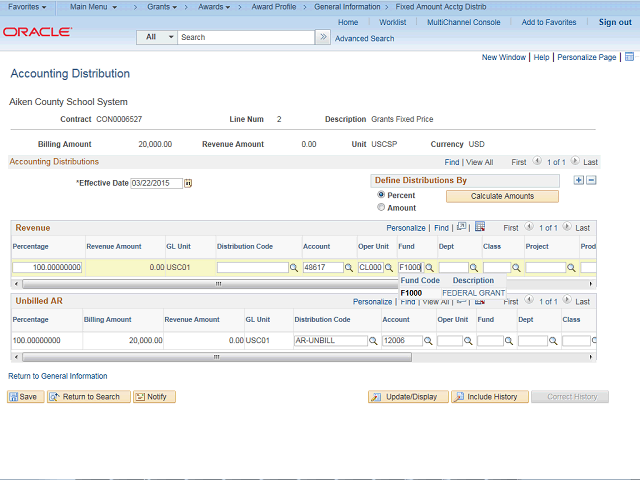Go to previous row in Accounting Distributions

(x=537, y=161)
